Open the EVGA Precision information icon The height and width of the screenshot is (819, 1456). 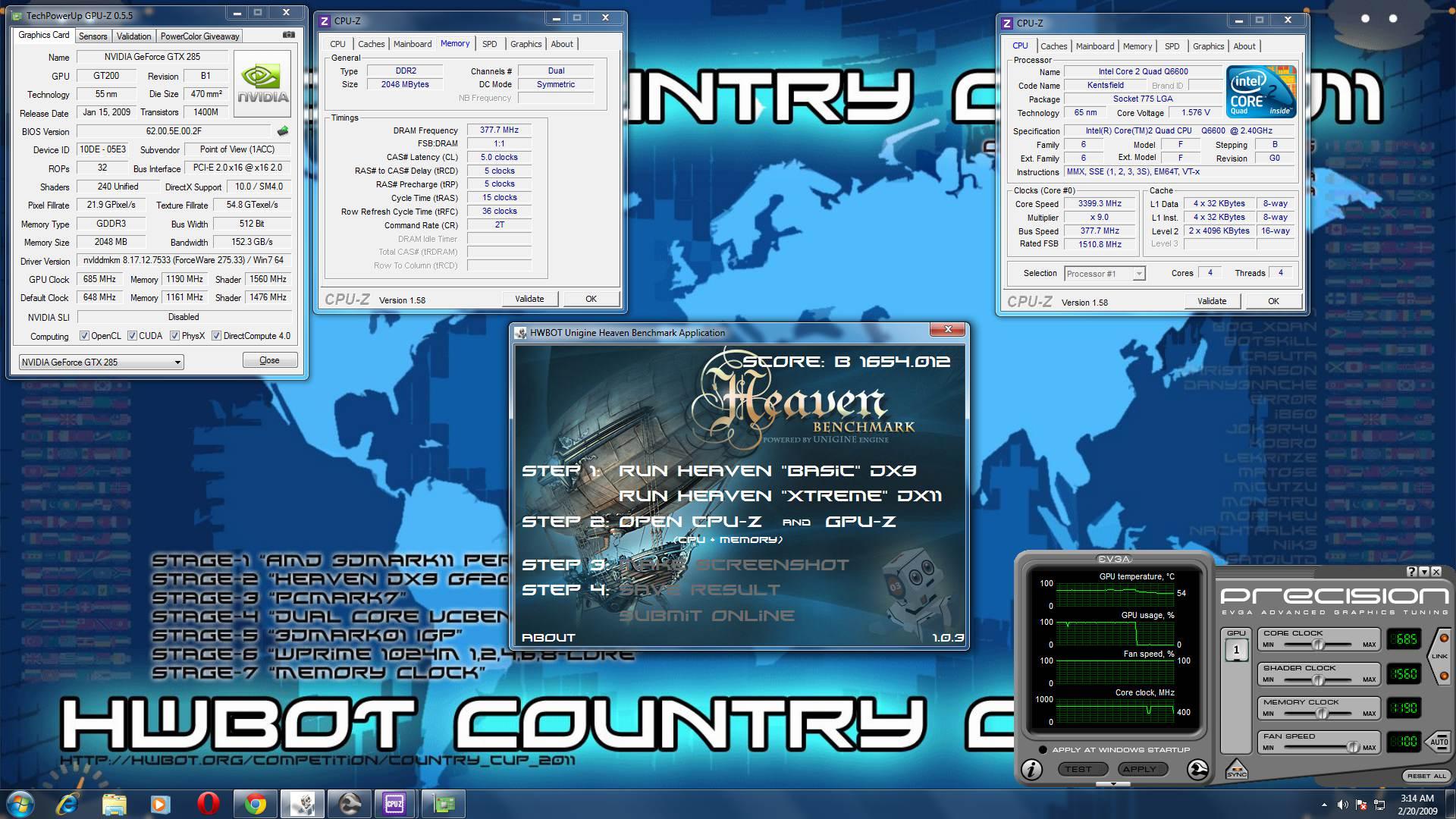tap(1031, 770)
